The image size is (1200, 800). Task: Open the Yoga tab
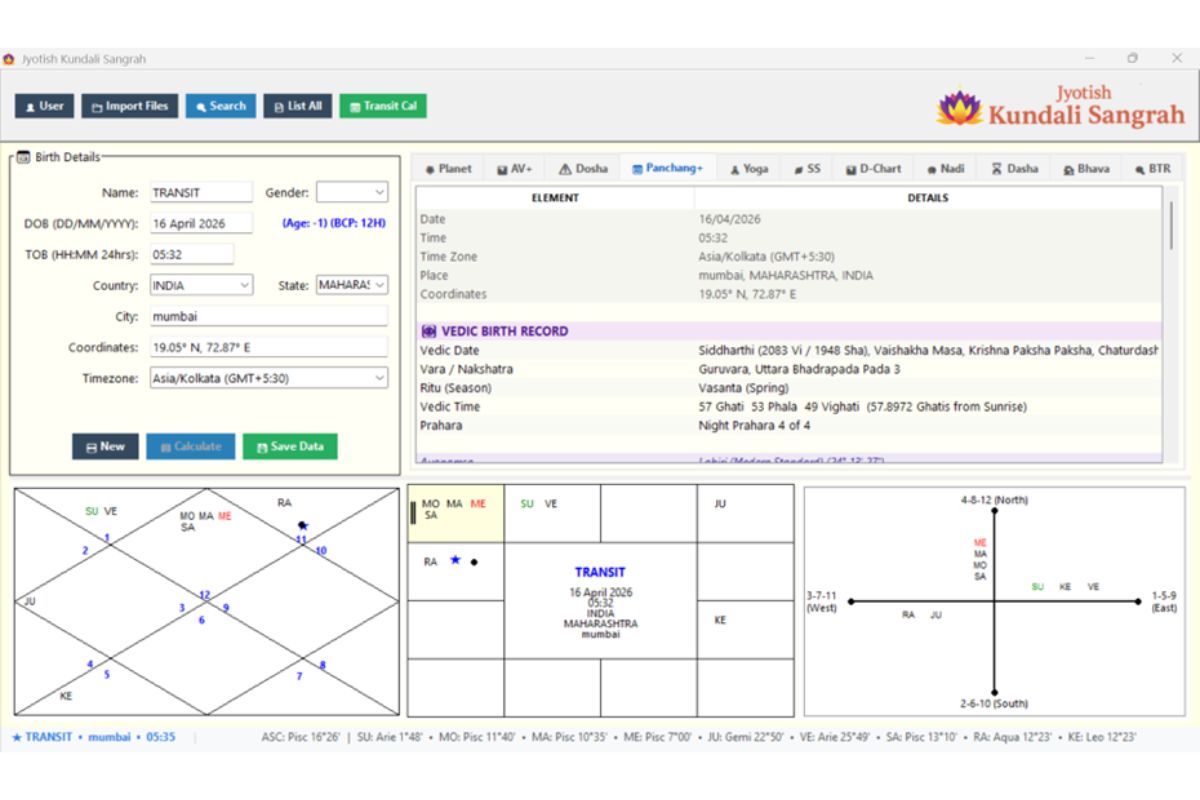click(x=749, y=169)
